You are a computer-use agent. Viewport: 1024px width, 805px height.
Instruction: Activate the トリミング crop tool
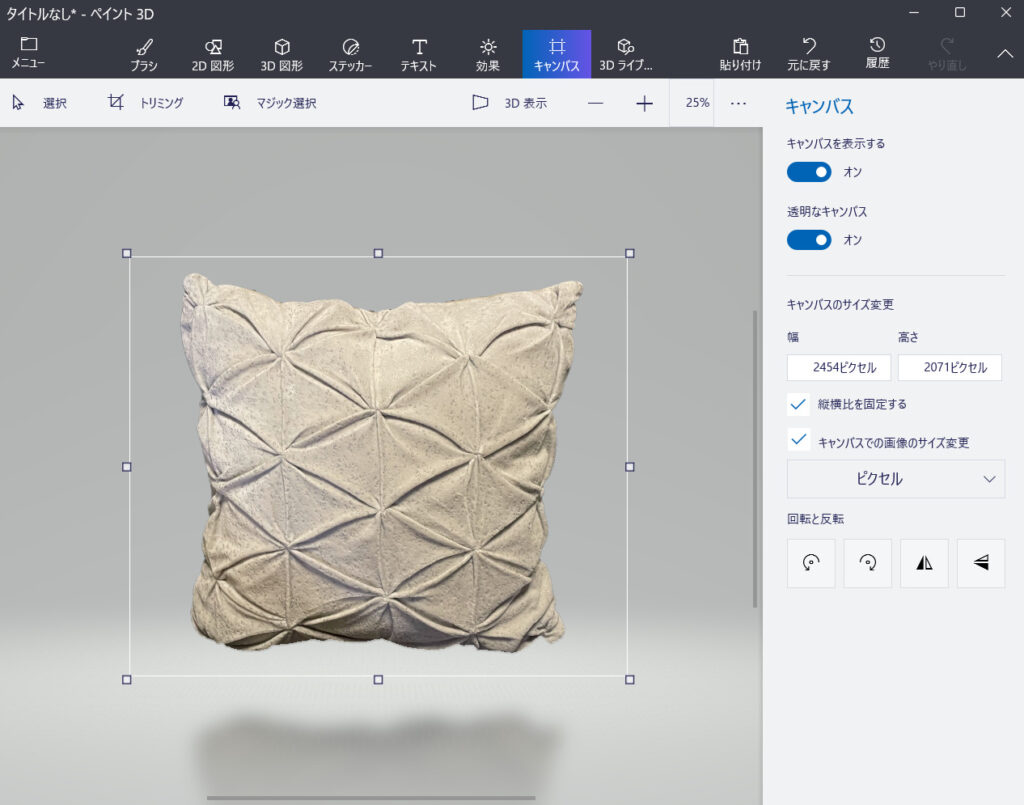146,103
